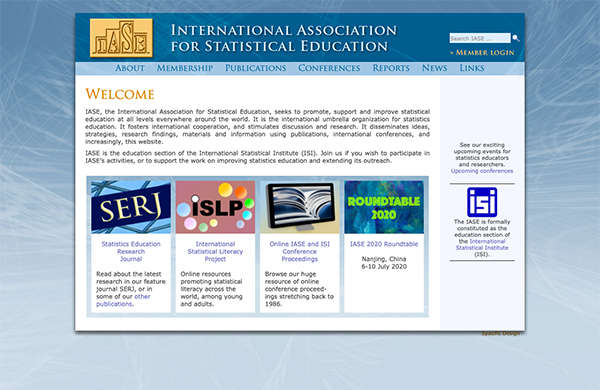Open Online IASE and ISI Conference Proceedings link
This screenshot has width=600, height=390.
(x=300, y=251)
